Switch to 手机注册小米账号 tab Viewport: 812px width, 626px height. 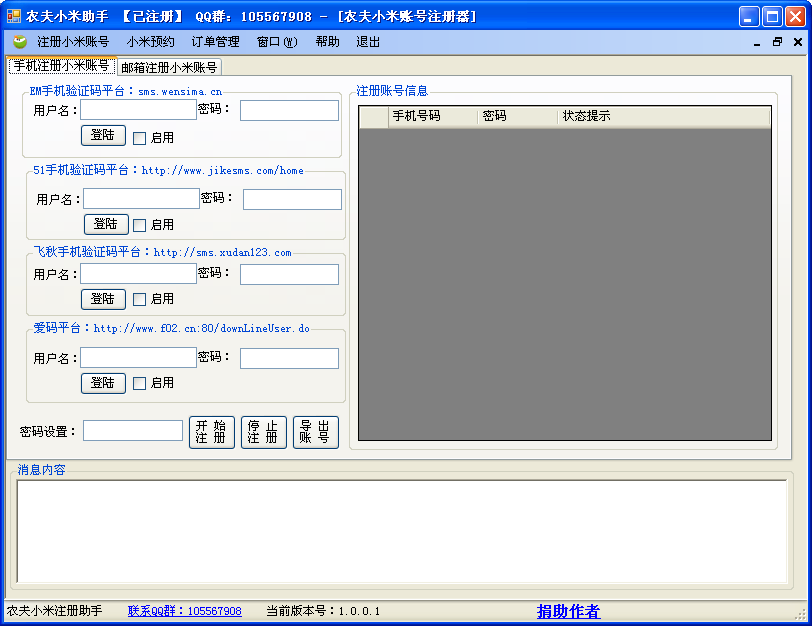(62, 66)
